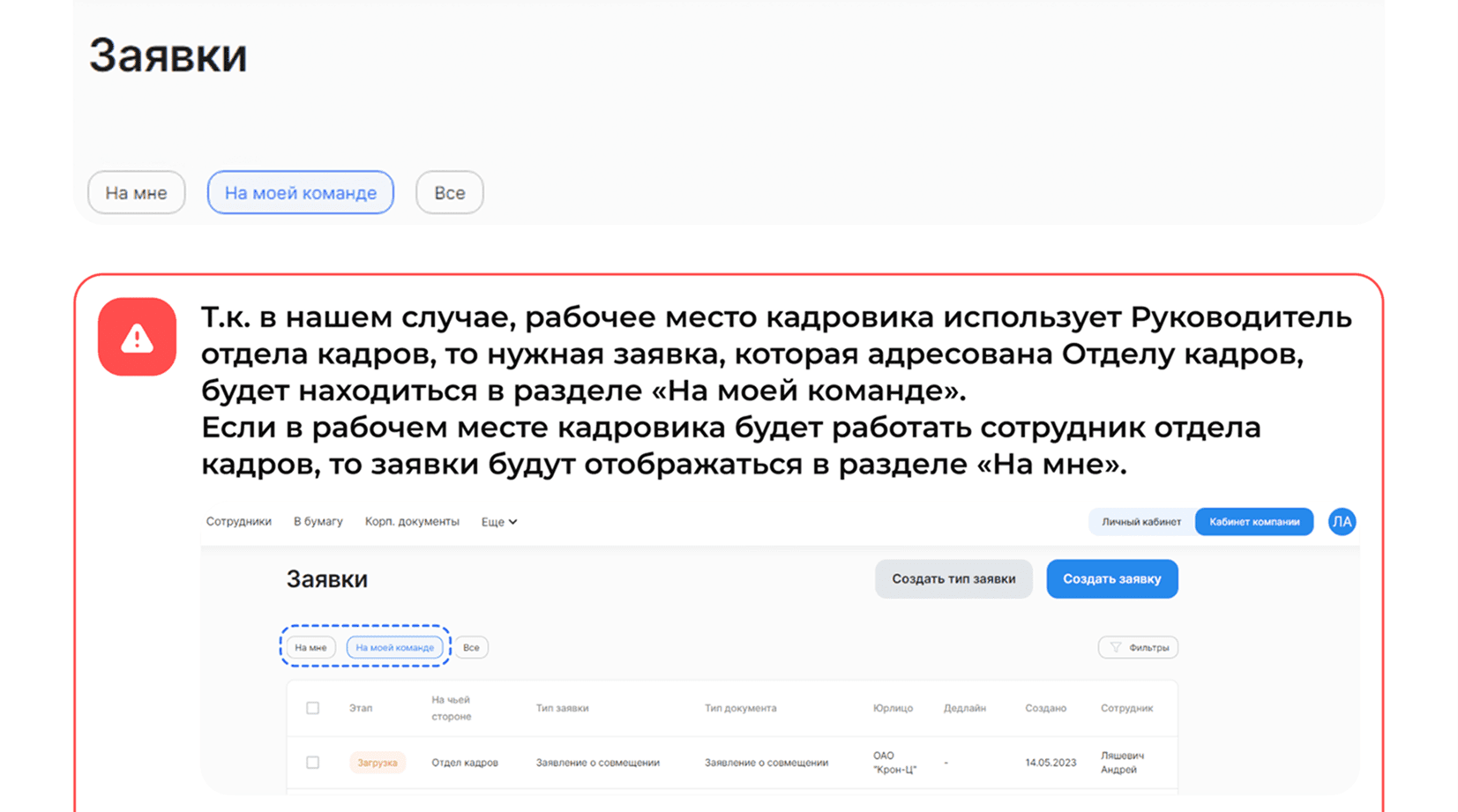Select the large На моей команде chip
Viewport: 1458px width, 812px height.
pos(300,193)
